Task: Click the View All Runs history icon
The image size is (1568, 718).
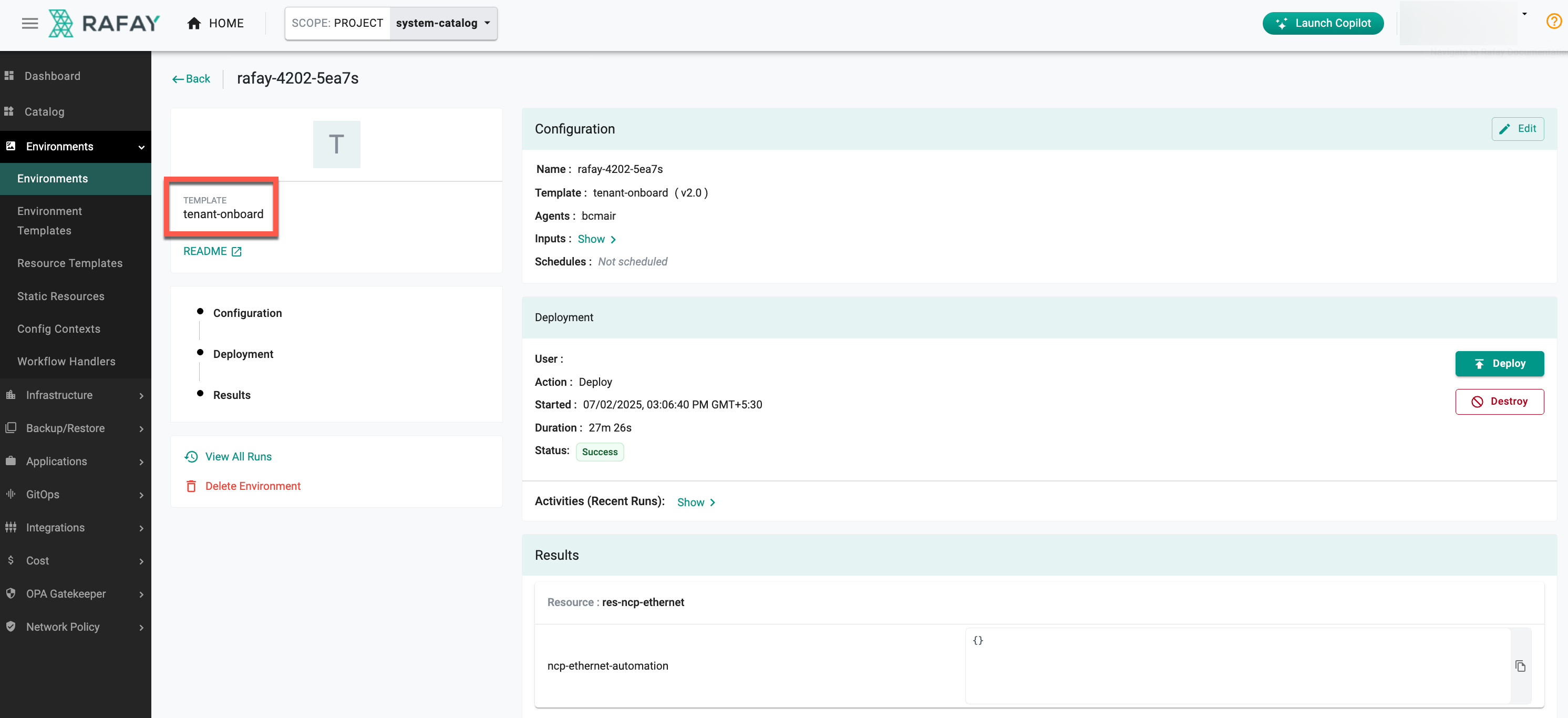Action: pyautogui.click(x=191, y=457)
